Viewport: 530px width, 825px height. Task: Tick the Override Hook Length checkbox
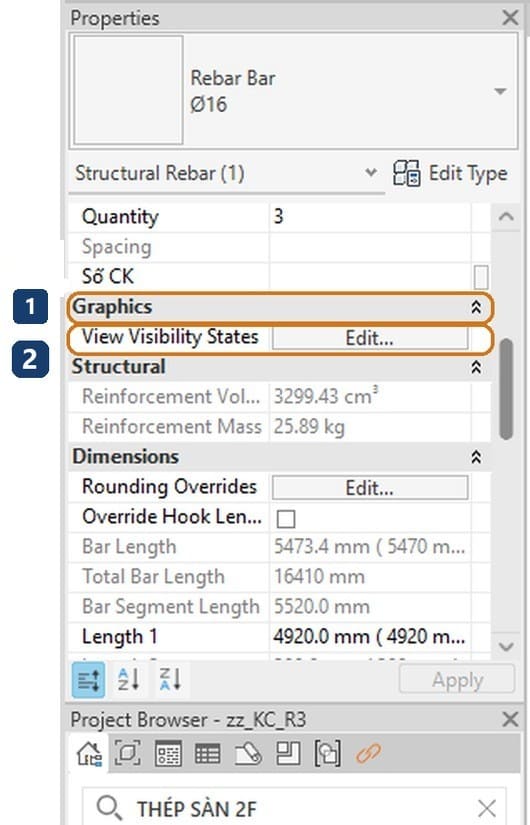click(x=285, y=518)
